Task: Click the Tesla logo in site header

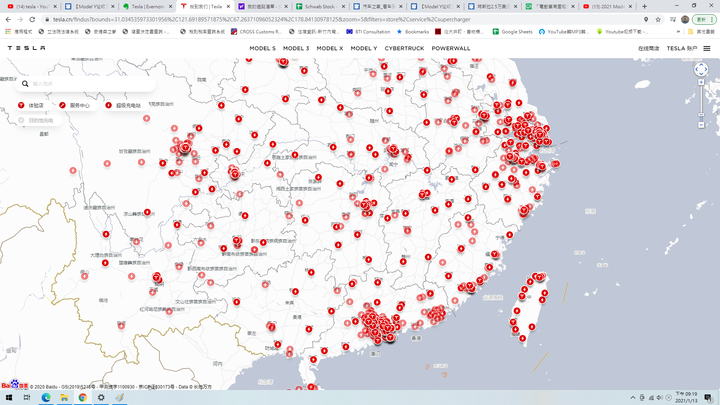Action: click(26, 48)
